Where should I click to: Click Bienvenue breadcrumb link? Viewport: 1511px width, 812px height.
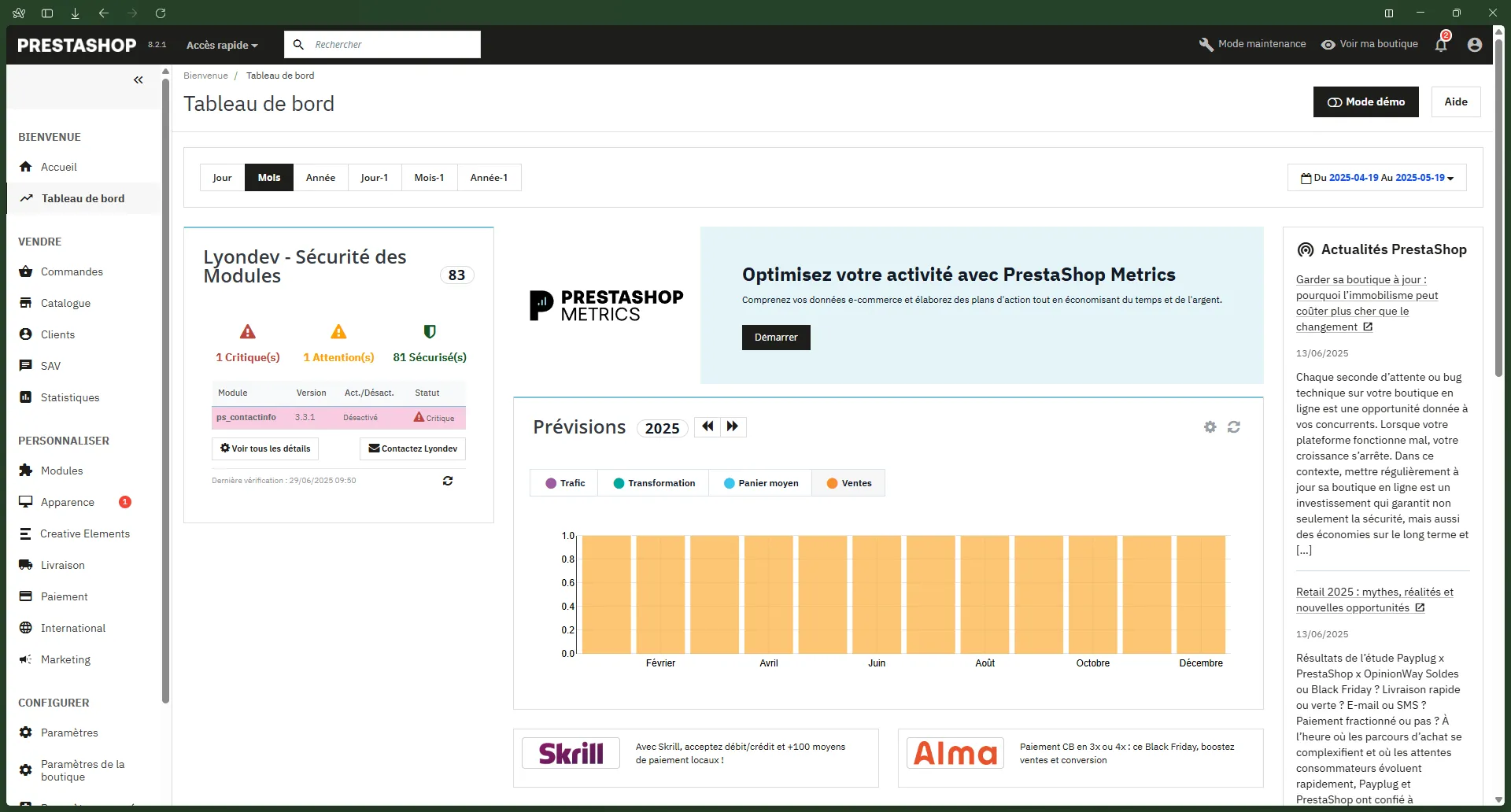[205, 76]
